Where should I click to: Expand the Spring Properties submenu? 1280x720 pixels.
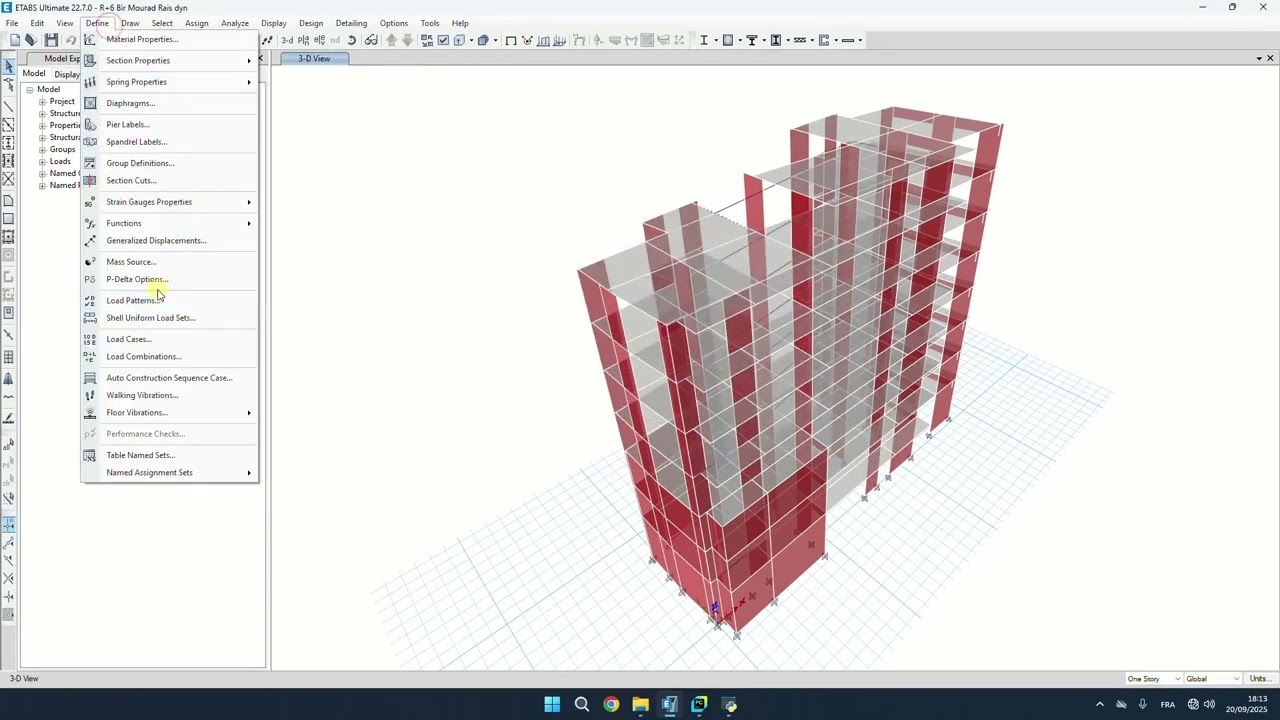(170, 82)
